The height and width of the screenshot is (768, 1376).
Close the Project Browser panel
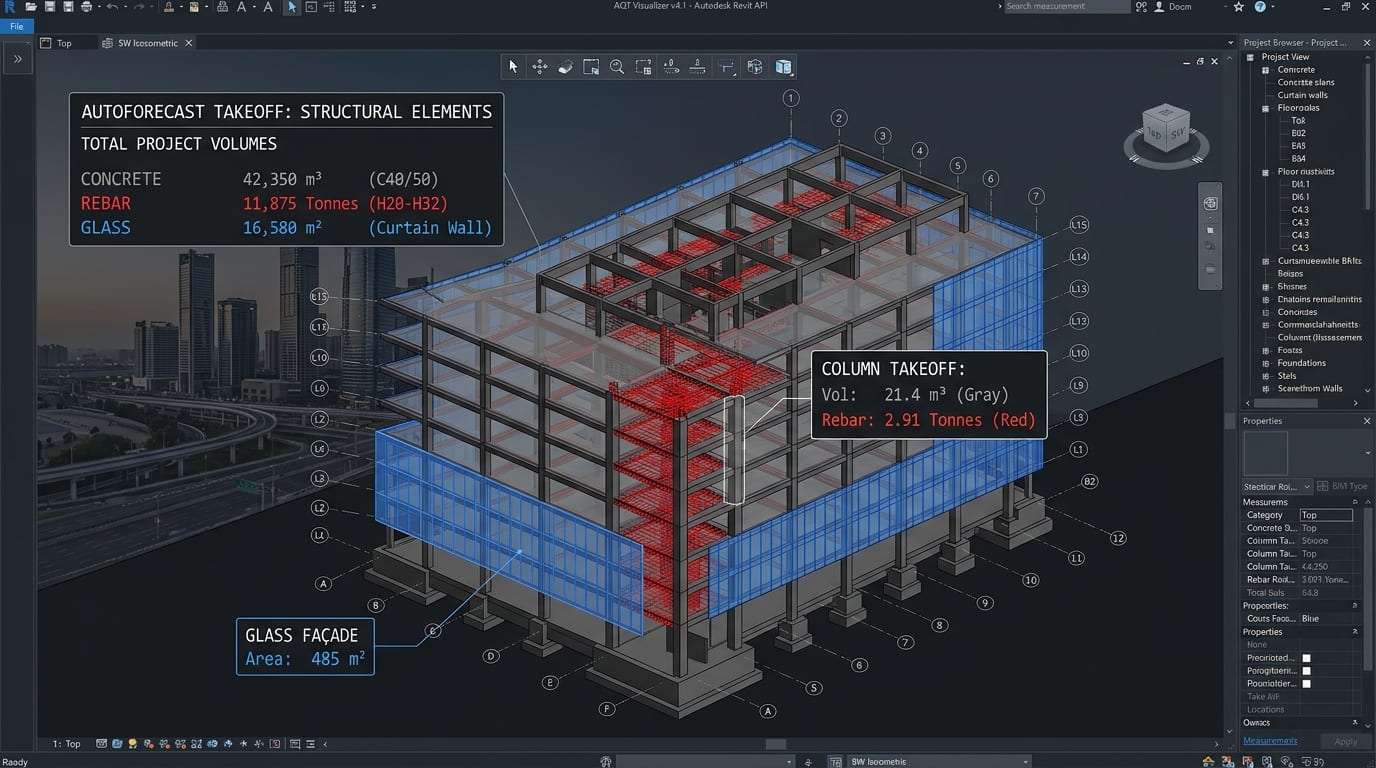pos(1367,43)
